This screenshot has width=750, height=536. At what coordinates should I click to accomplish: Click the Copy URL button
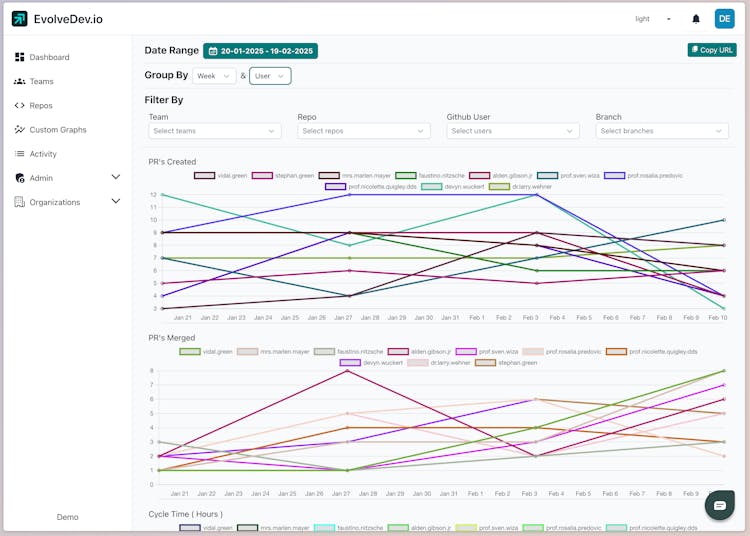coord(712,50)
